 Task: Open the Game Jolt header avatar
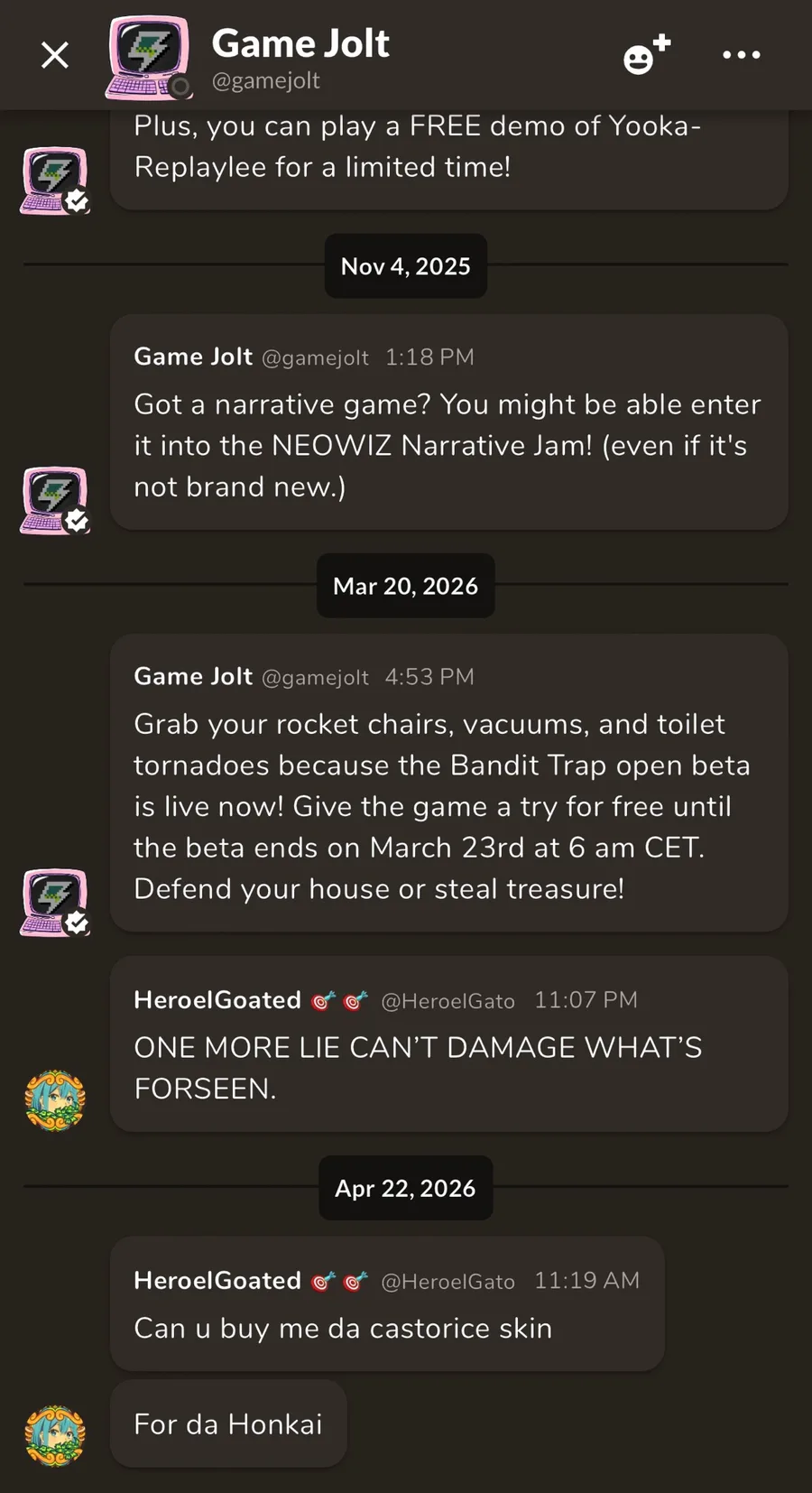pos(149,58)
